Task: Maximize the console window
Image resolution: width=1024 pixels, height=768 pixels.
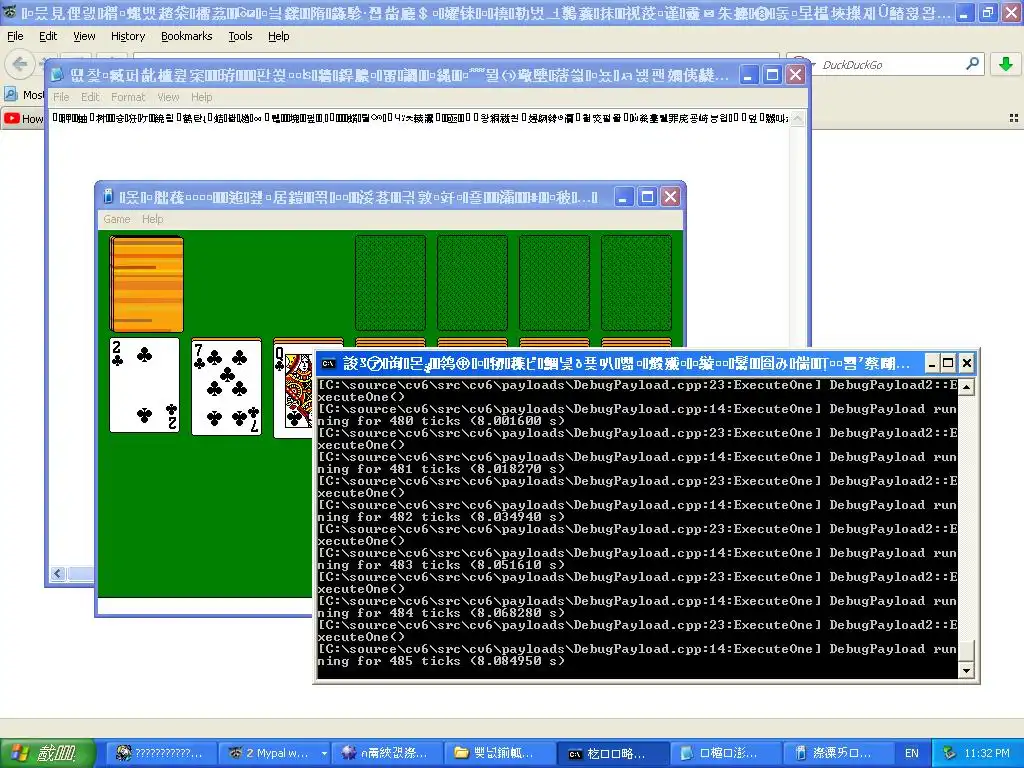Action: pyautogui.click(x=948, y=362)
